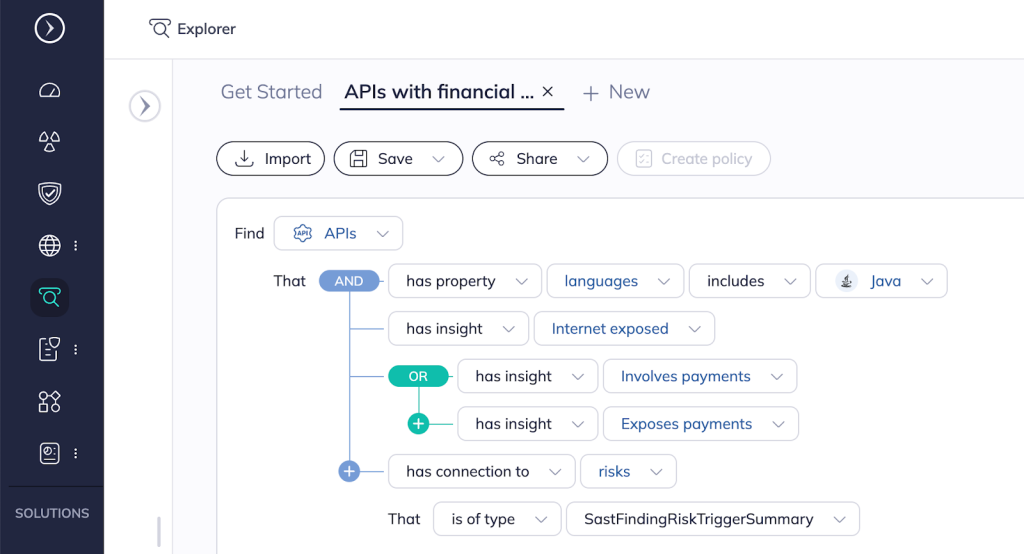Open the clipboard shield icon in sidebar

coord(49,349)
